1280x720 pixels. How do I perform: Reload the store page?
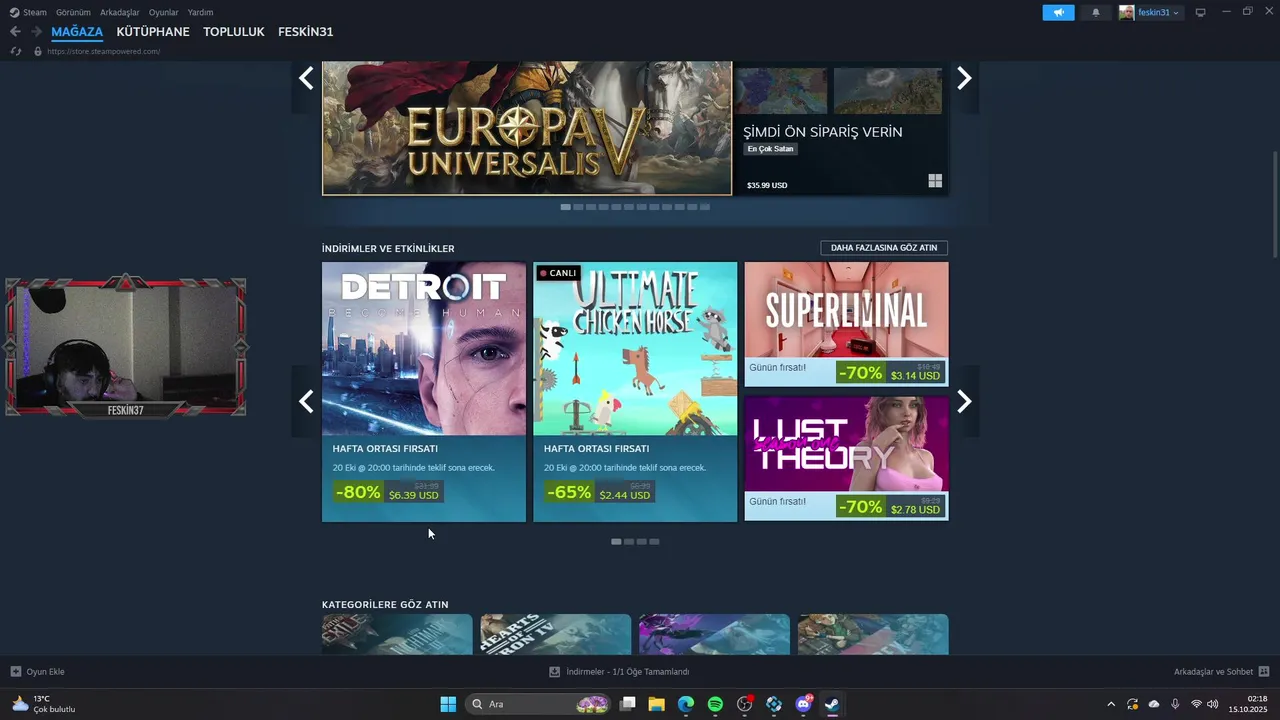coord(16,51)
